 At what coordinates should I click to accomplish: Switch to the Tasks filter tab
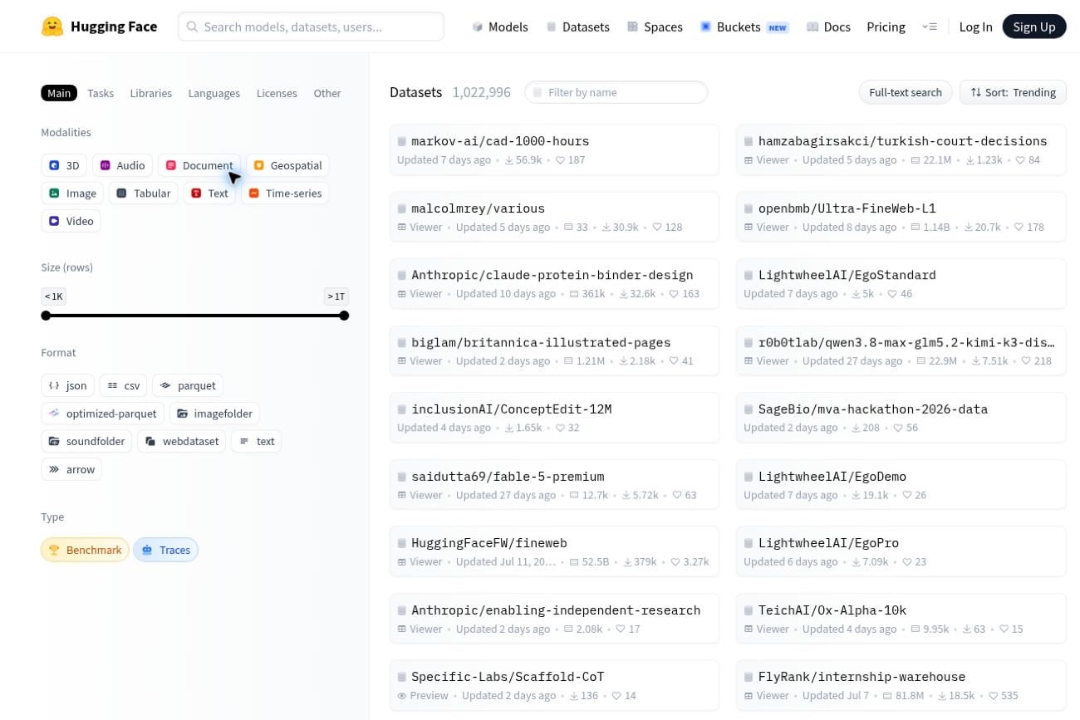(101, 93)
